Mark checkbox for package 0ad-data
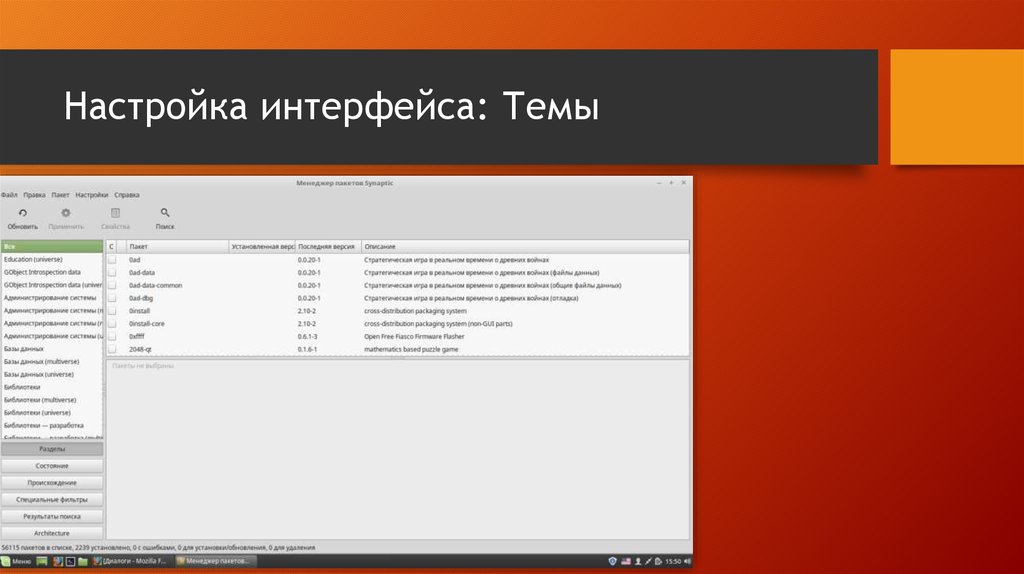Screen dimensions: 1024x574 pos(112,272)
